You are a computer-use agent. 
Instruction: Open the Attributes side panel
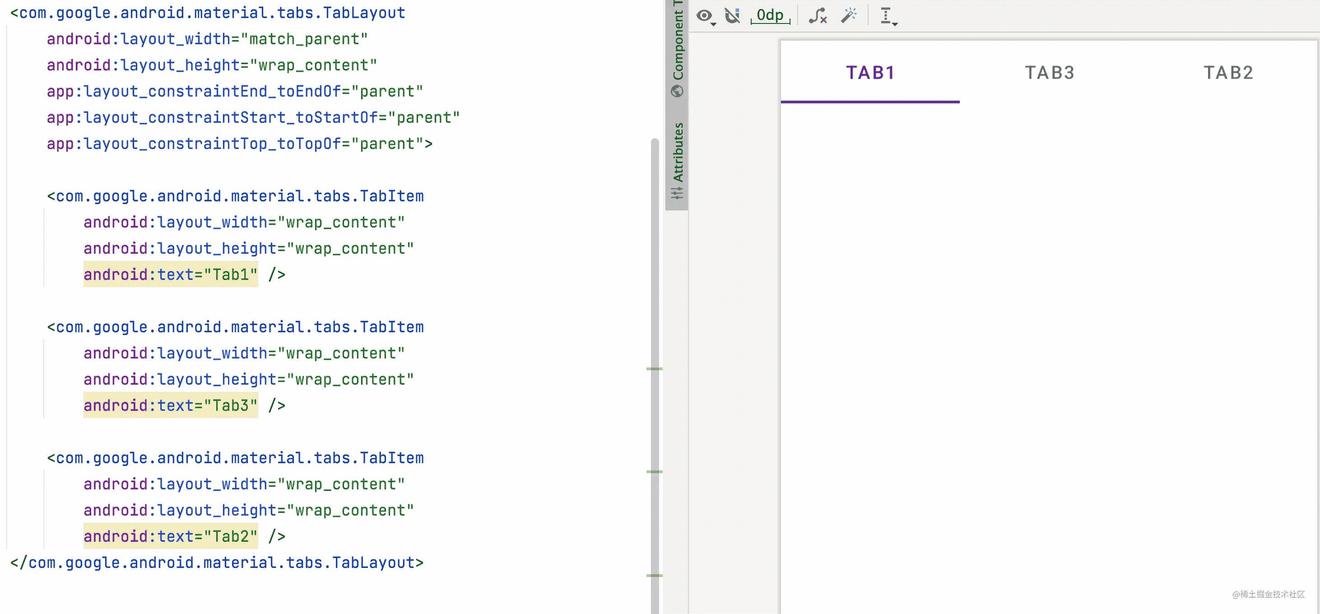[678, 152]
